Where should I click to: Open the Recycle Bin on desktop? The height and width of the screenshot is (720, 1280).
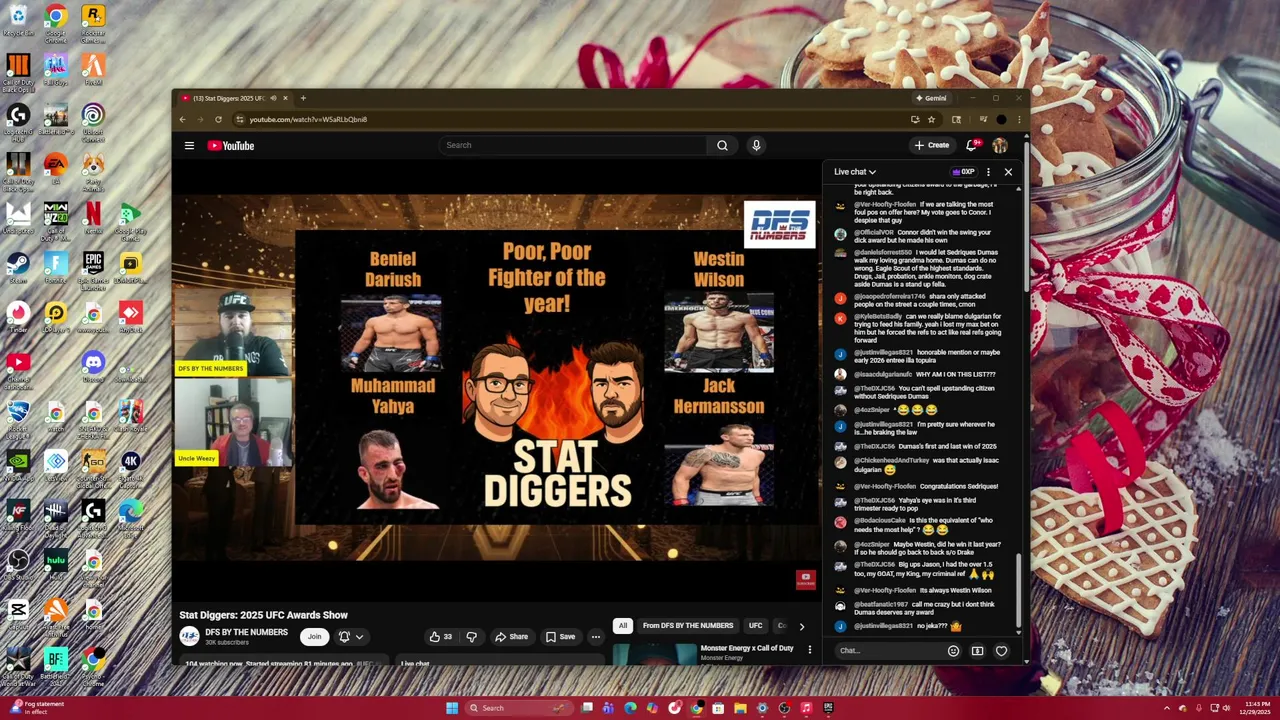pos(18,20)
